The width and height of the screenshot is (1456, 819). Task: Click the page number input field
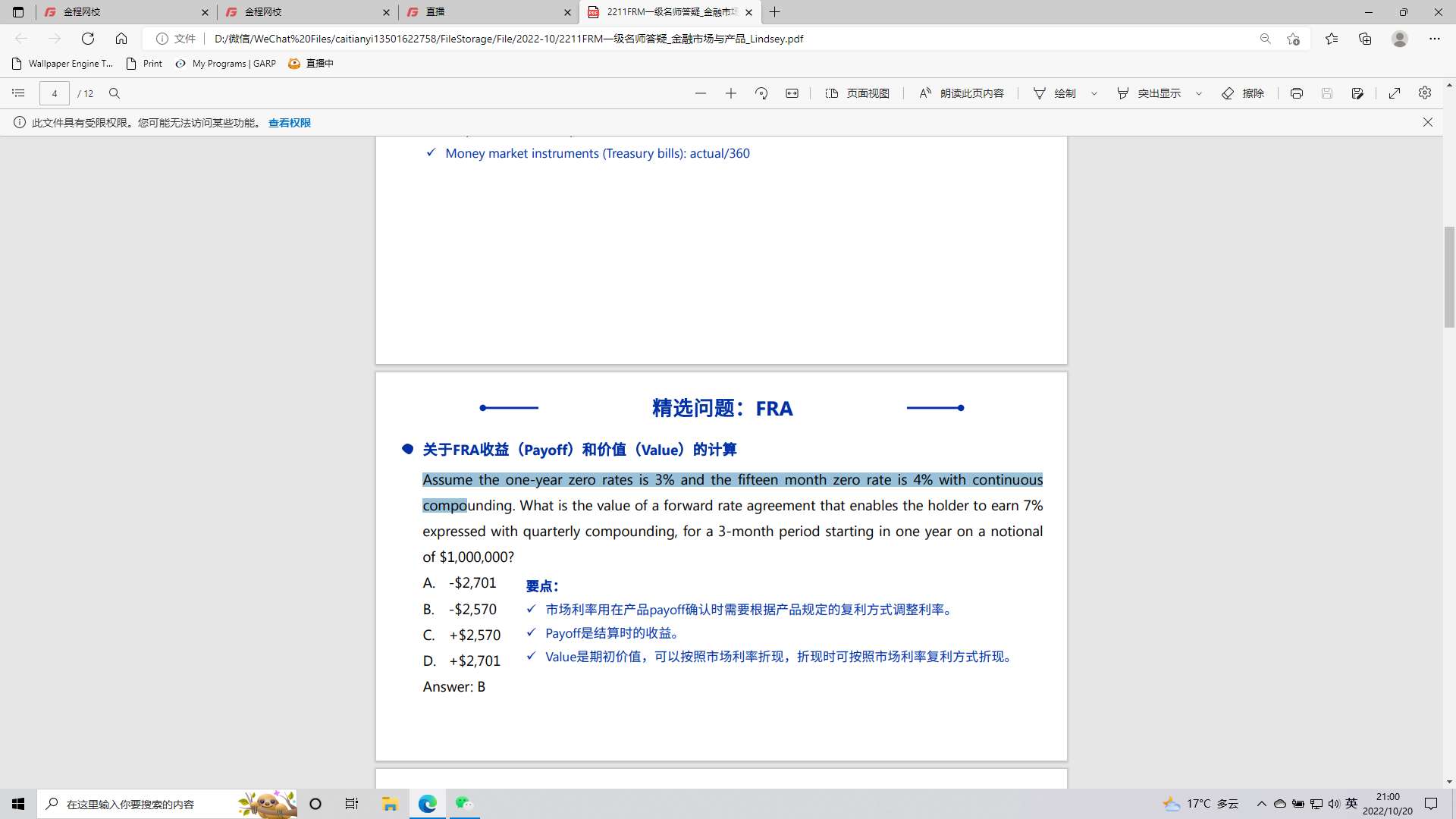(x=54, y=93)
